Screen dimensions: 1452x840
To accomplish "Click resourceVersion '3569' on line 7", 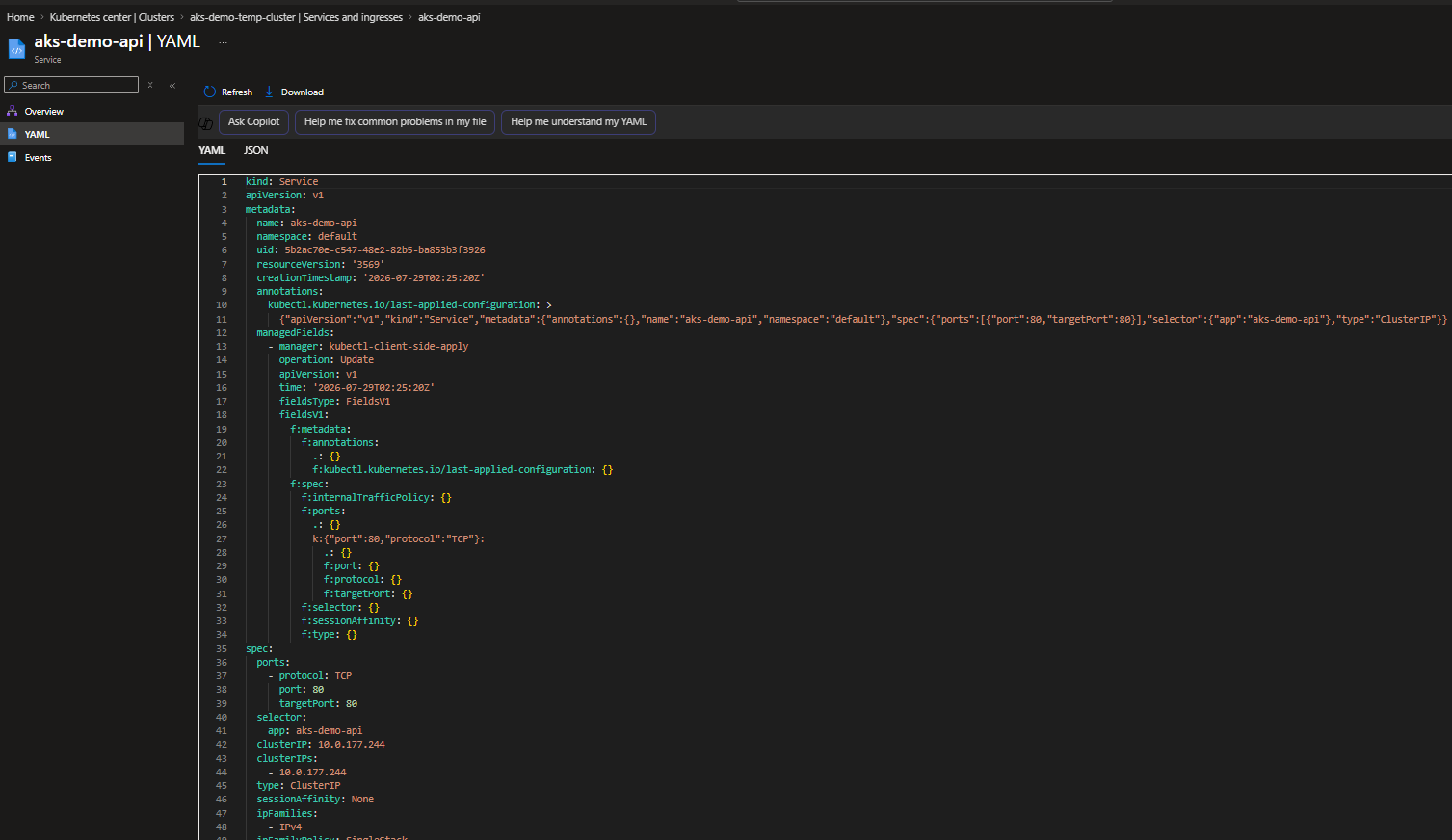I will click(x=320, y=264).
